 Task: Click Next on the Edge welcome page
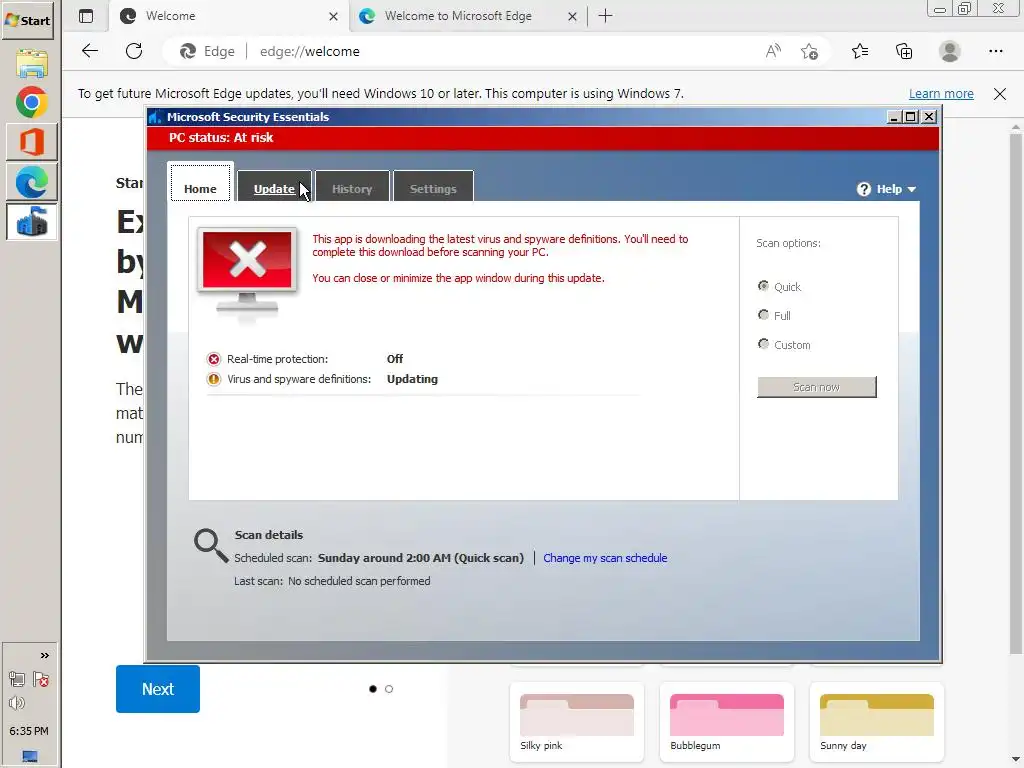tap(157, 688)
